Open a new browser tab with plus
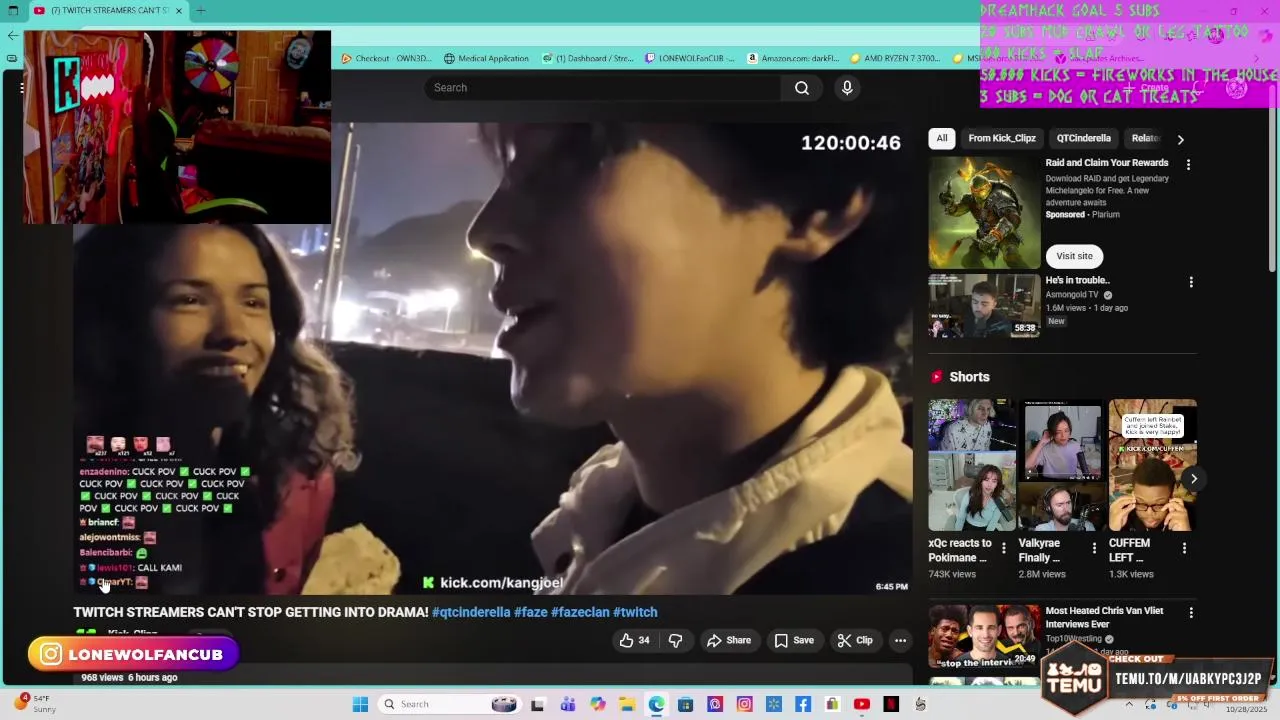The width and height of the screenshot is (1280, 720). coord(200,10)
